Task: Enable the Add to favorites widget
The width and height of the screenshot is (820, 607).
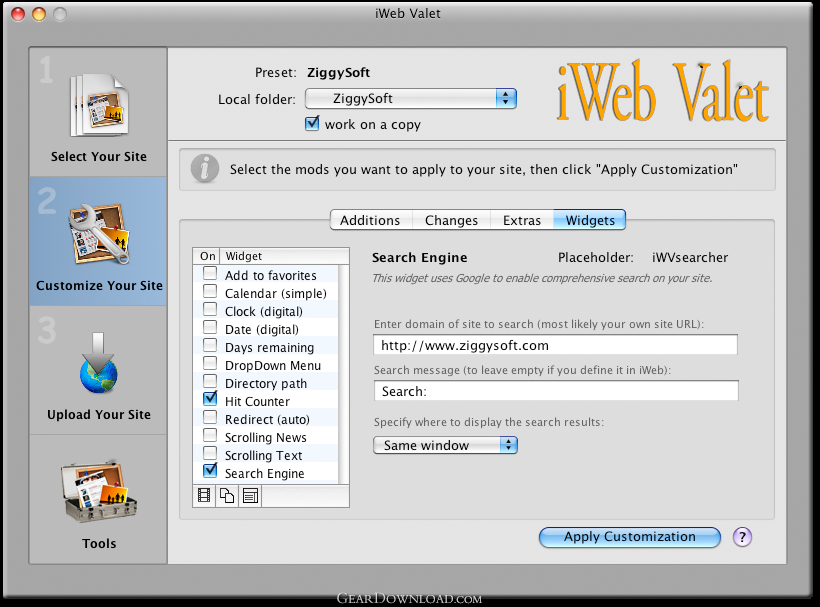Action: tap(210, 273)
